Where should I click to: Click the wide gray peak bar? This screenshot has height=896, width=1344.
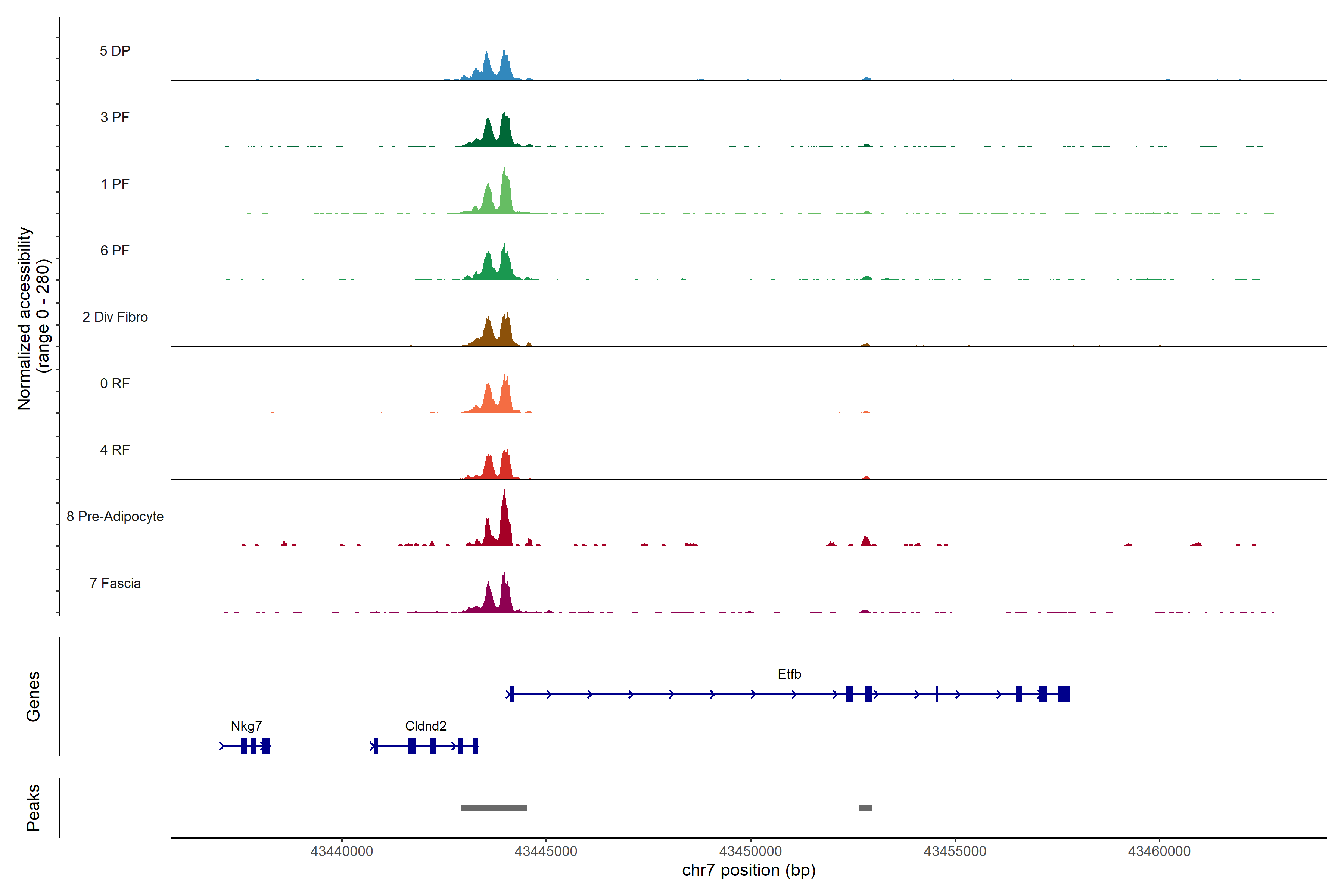(x=494, y=808)
